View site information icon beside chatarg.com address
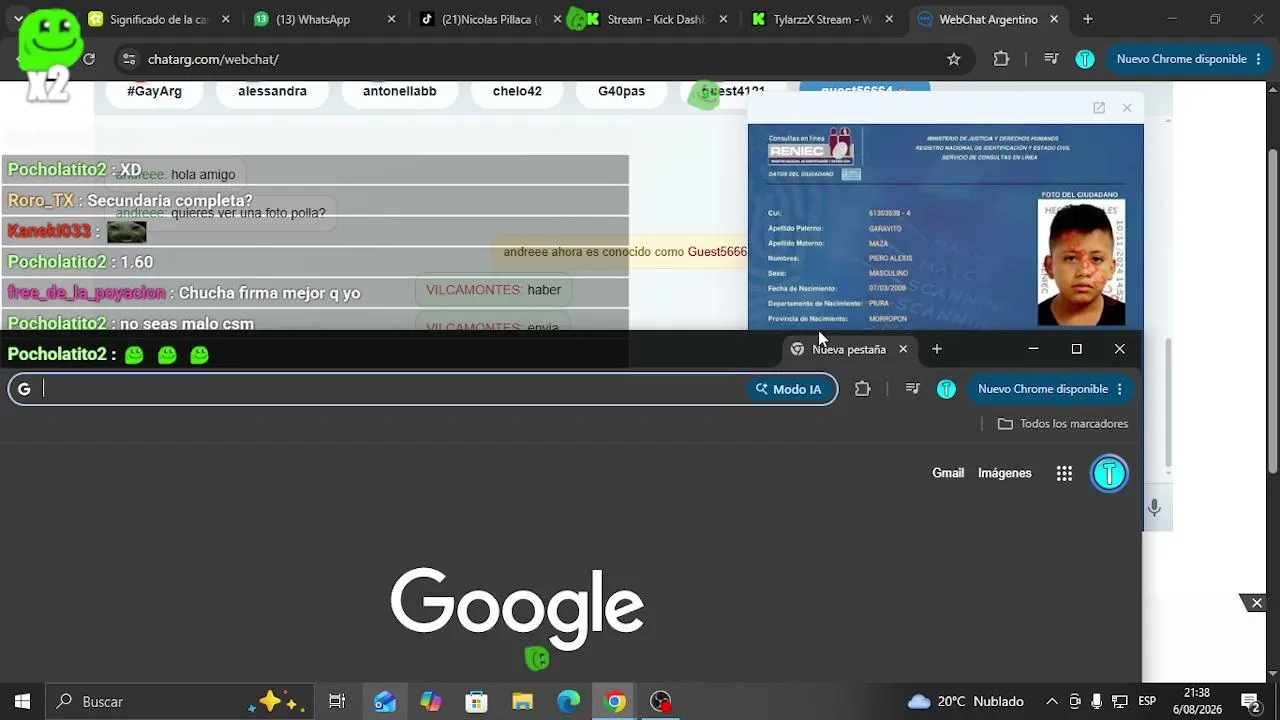The height and width of the screenshot is (720, 1280). 128,59
